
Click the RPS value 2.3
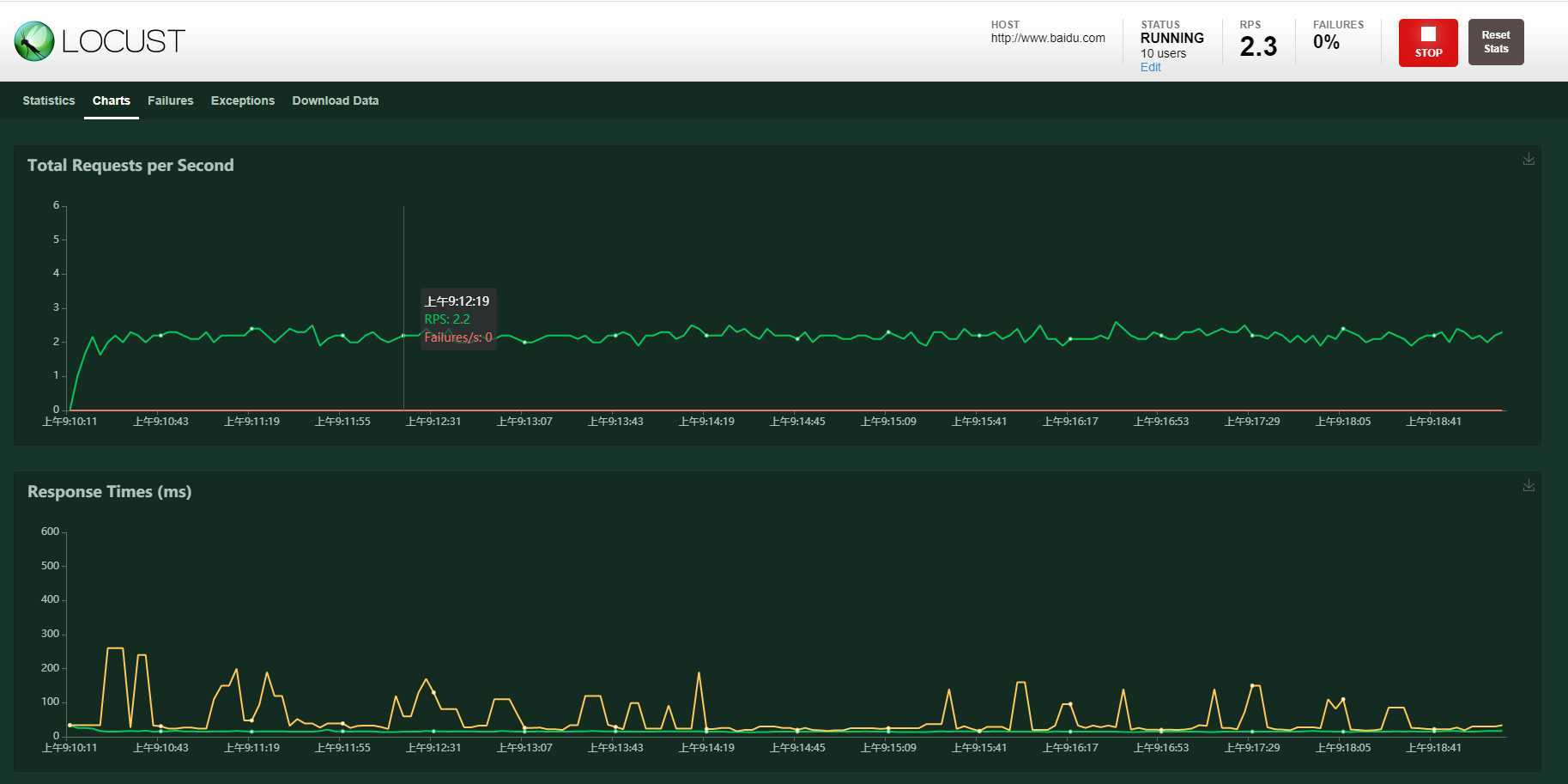[x=1258, y=46]
